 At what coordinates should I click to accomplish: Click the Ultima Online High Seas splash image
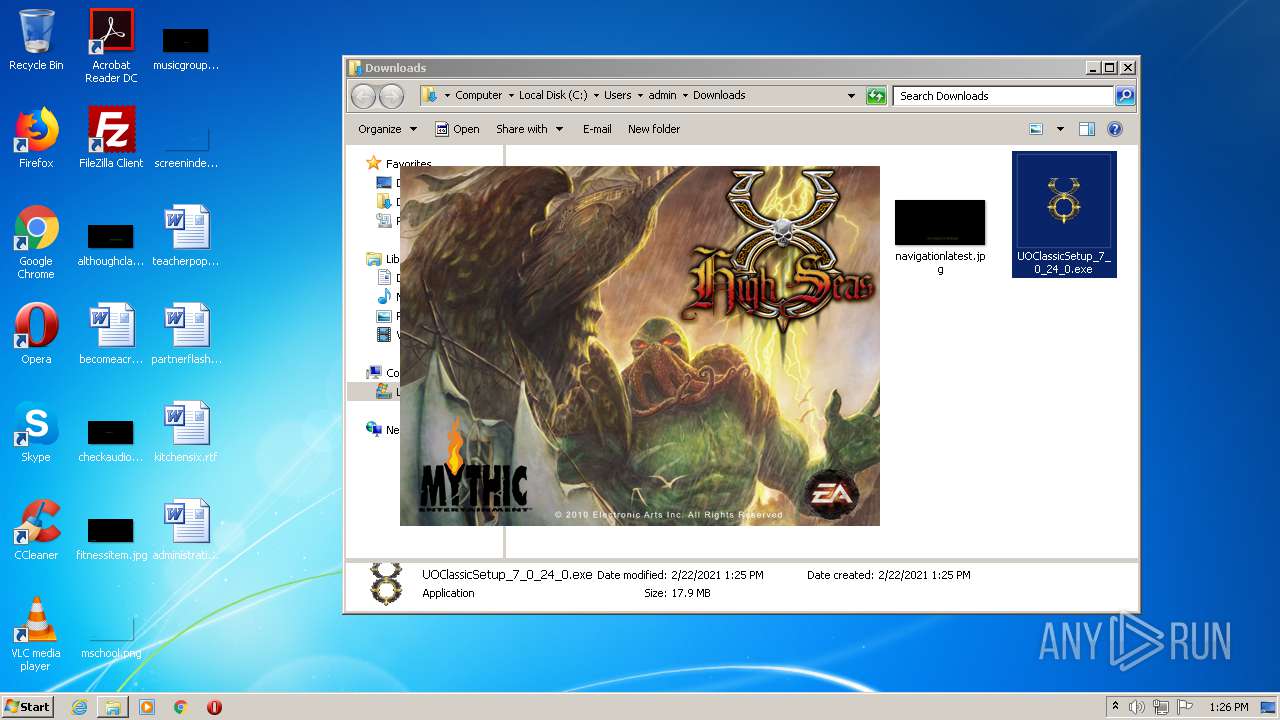coord(640,346)
